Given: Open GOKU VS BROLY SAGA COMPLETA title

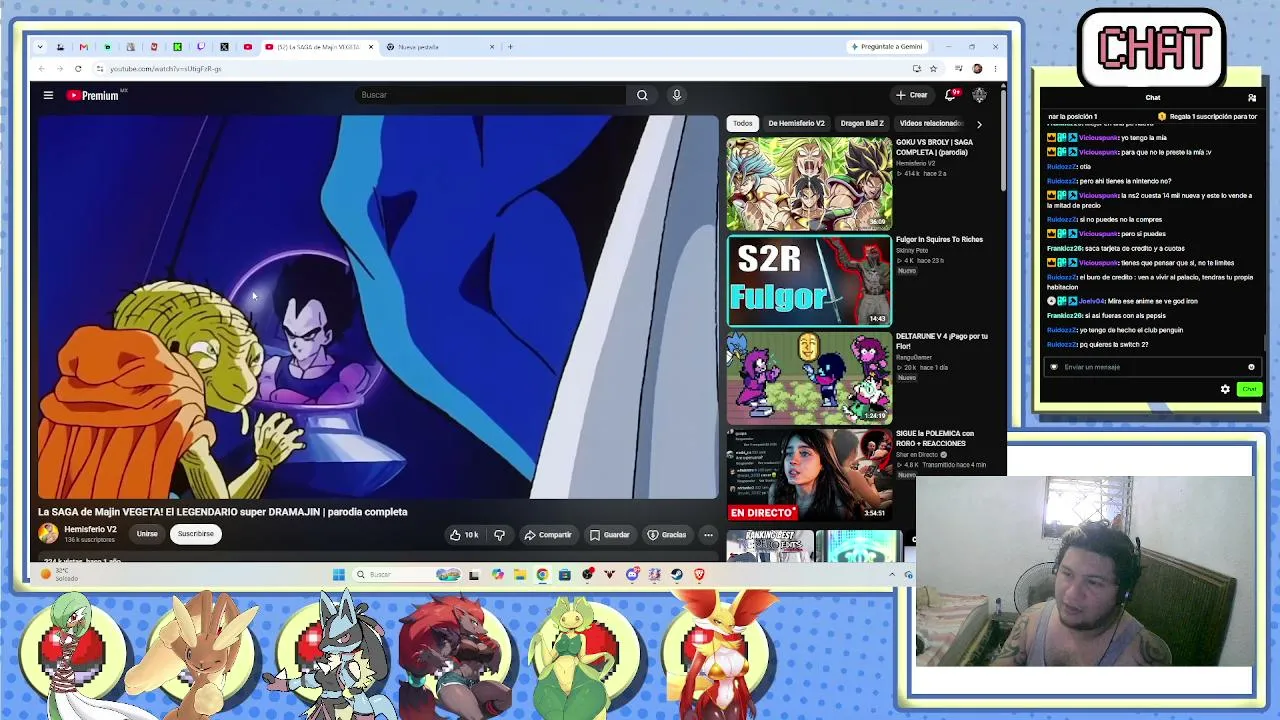Looking at the screenshot, I should tap(934, 147).
